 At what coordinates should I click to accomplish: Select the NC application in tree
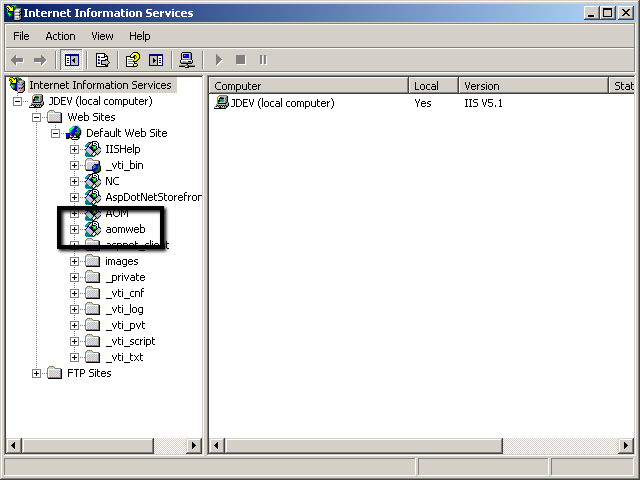tap(111, 181)
